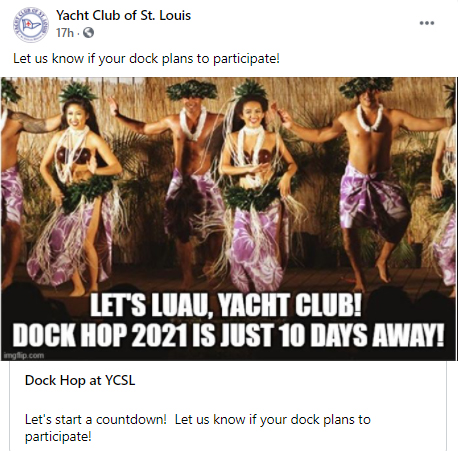Open the Yacht Club of St. Louis page name
Viewport: 458px width, 451px height.
click(x=123, y=15)
